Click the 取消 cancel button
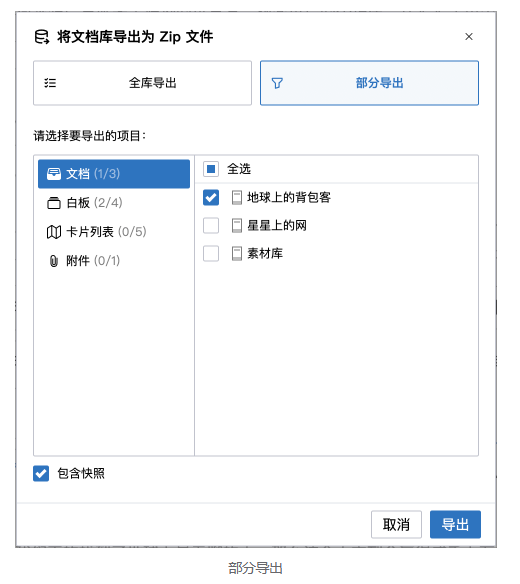 (x=396, y=524)
